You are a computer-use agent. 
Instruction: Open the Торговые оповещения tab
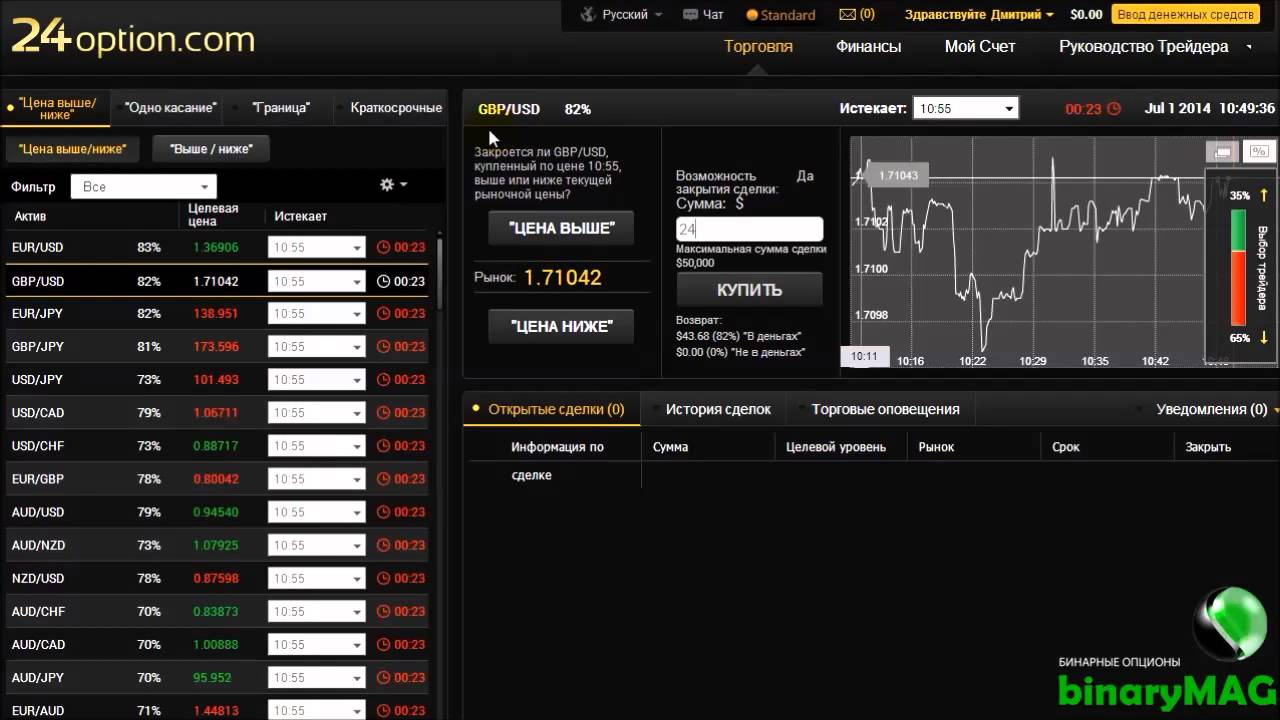885,409
